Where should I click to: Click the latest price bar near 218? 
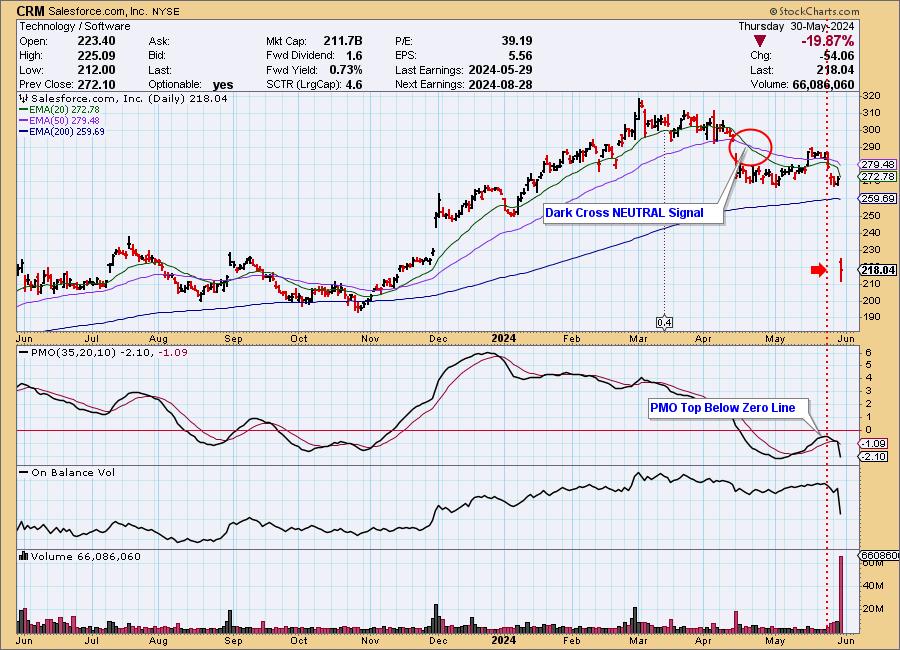coord(841,270)
